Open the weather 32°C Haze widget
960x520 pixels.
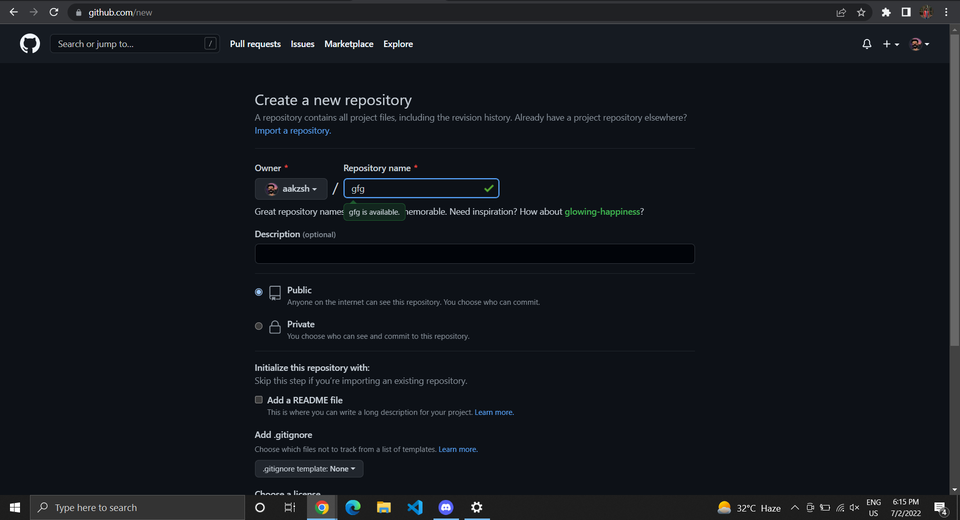tap(749, 508)
